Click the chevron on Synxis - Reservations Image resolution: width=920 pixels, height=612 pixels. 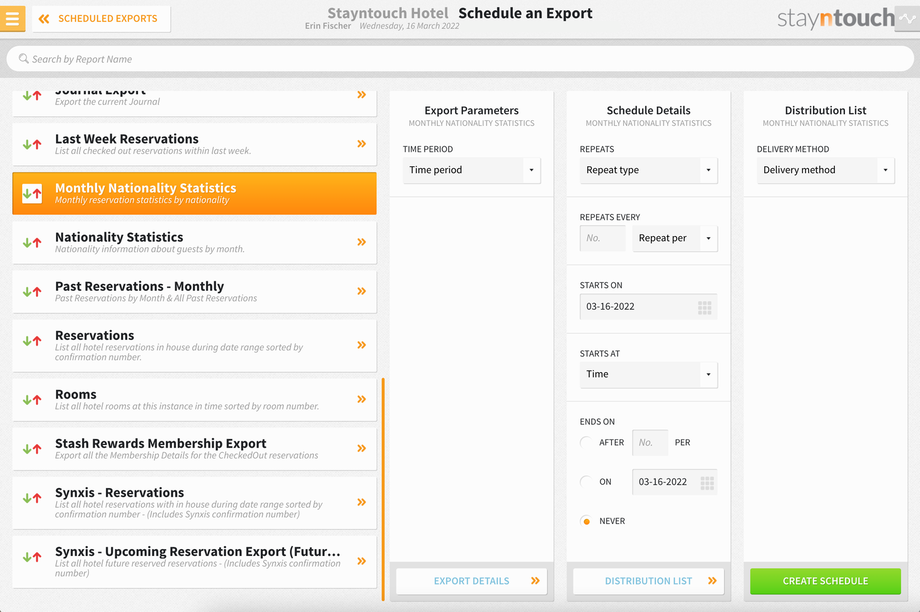point(361,502)
